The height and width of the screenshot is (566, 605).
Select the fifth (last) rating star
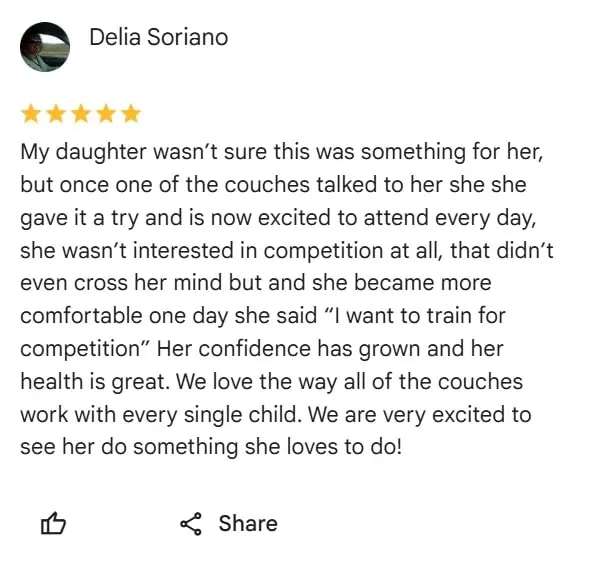130,114
